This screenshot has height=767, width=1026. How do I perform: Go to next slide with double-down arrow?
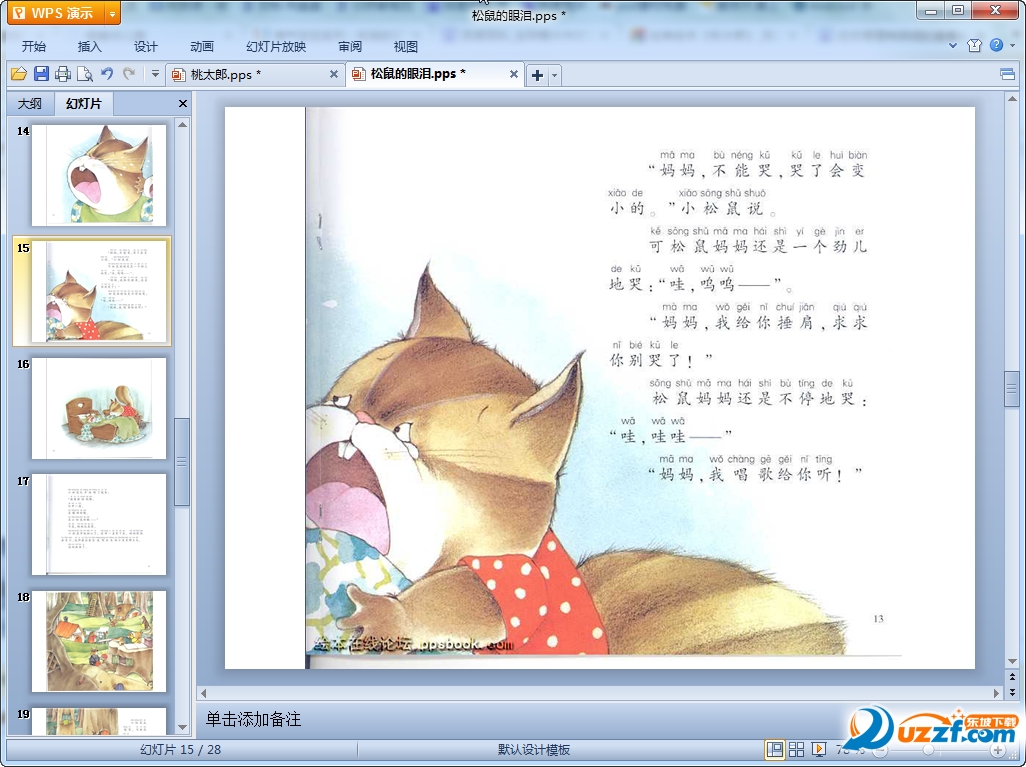coord(1012,691)
